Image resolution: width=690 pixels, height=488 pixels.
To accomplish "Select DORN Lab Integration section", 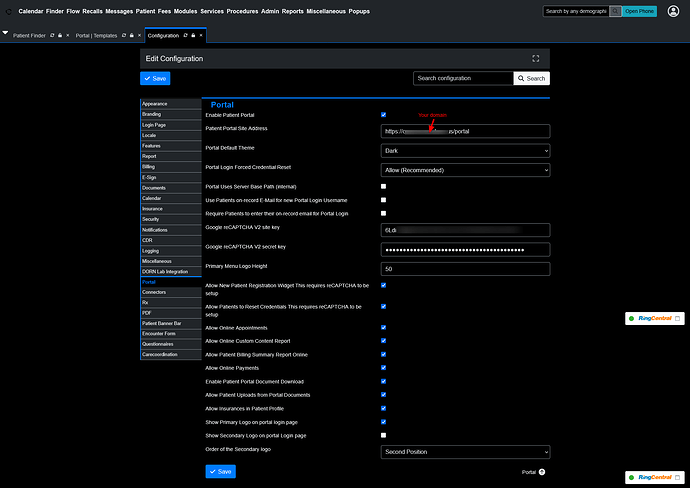I will coord(171,272).
